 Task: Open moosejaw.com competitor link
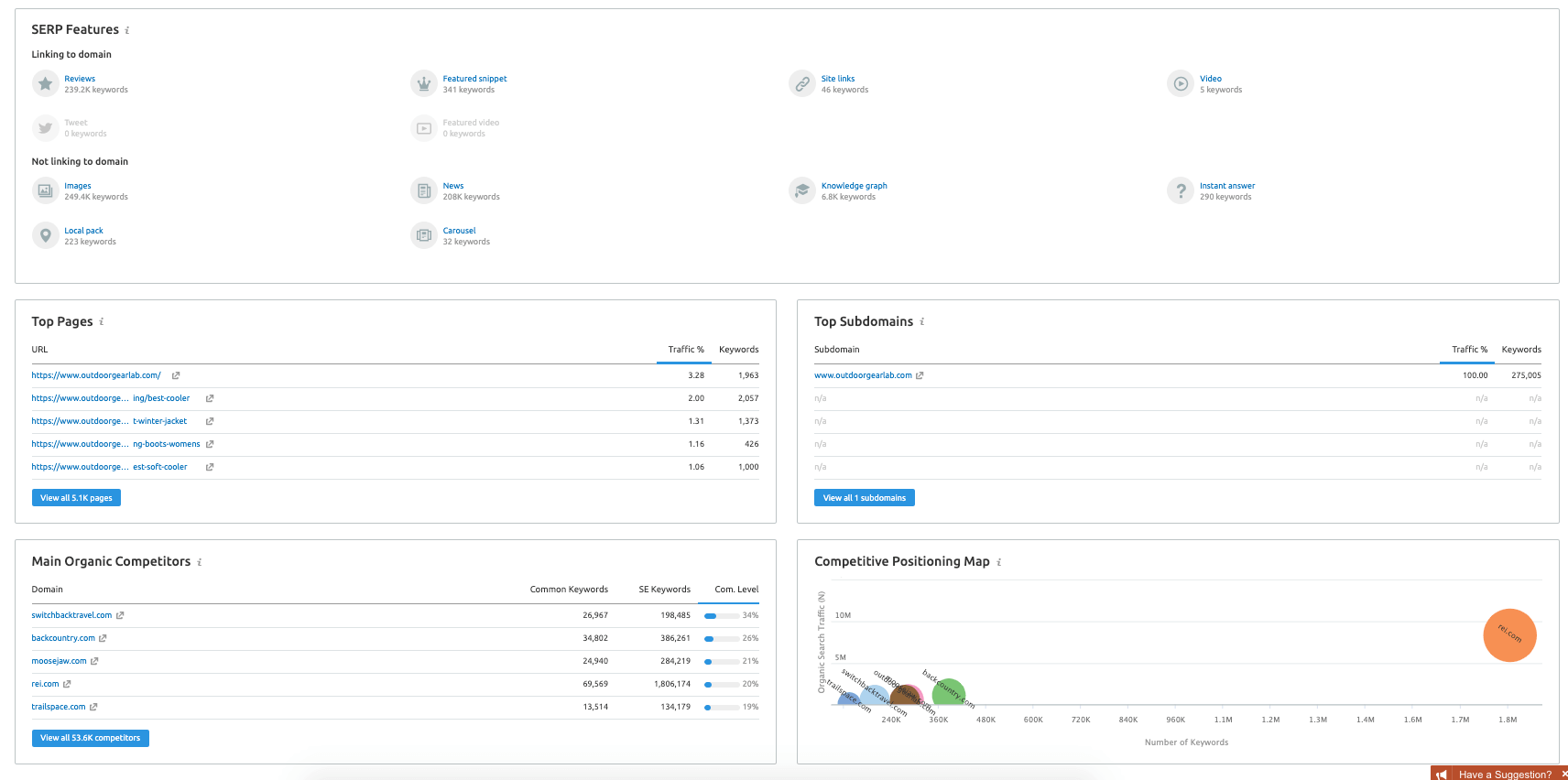pyautogui.click(x=59, y=661)
